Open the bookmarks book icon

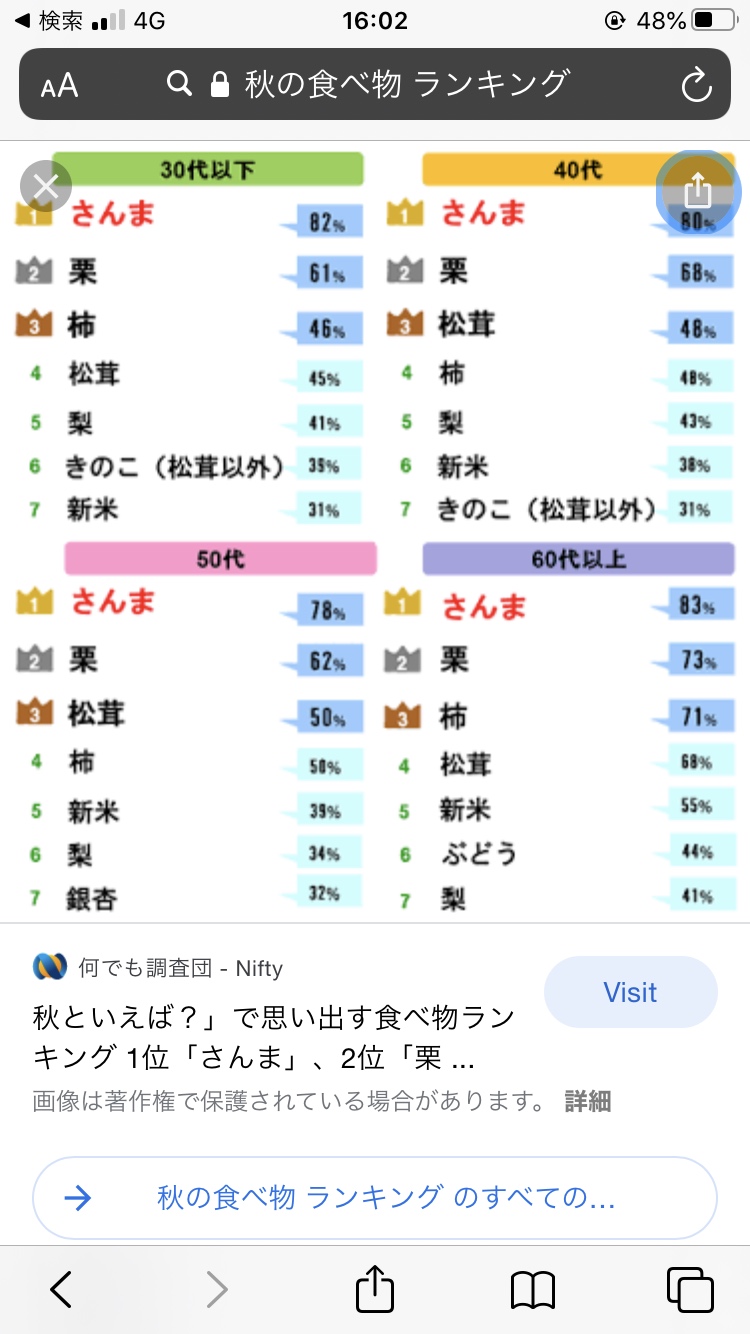click(x=532, y=1289)
